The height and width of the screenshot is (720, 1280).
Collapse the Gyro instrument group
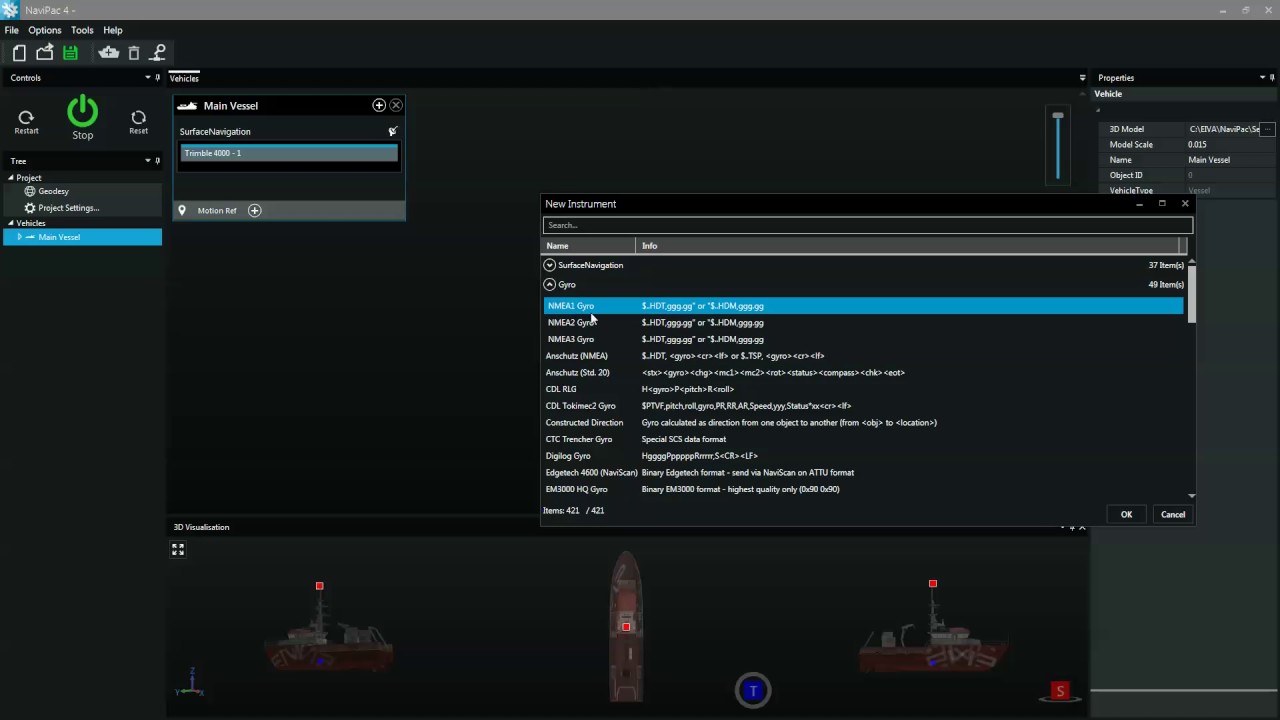549,284
